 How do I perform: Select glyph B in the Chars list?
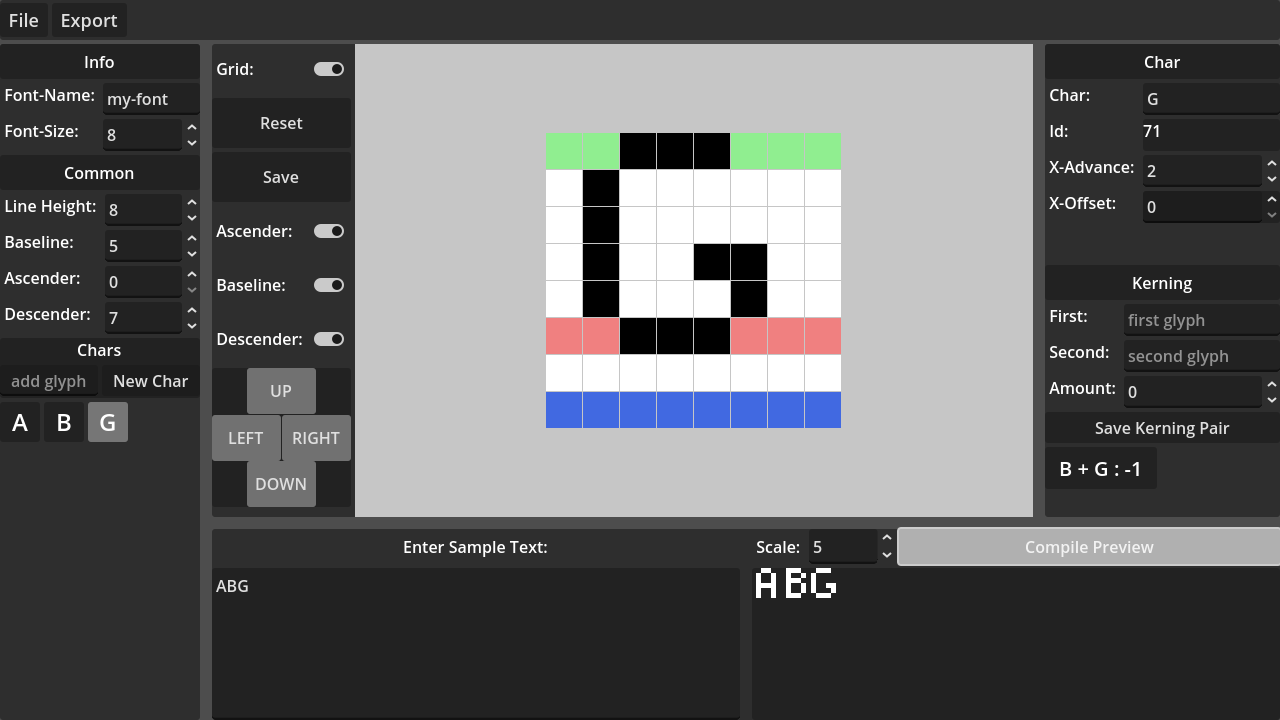pyautogui.click(x=64, y=423)
